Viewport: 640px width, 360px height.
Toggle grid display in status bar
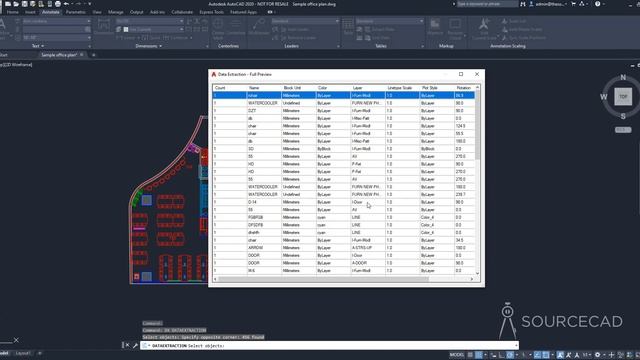coord(470,355)
